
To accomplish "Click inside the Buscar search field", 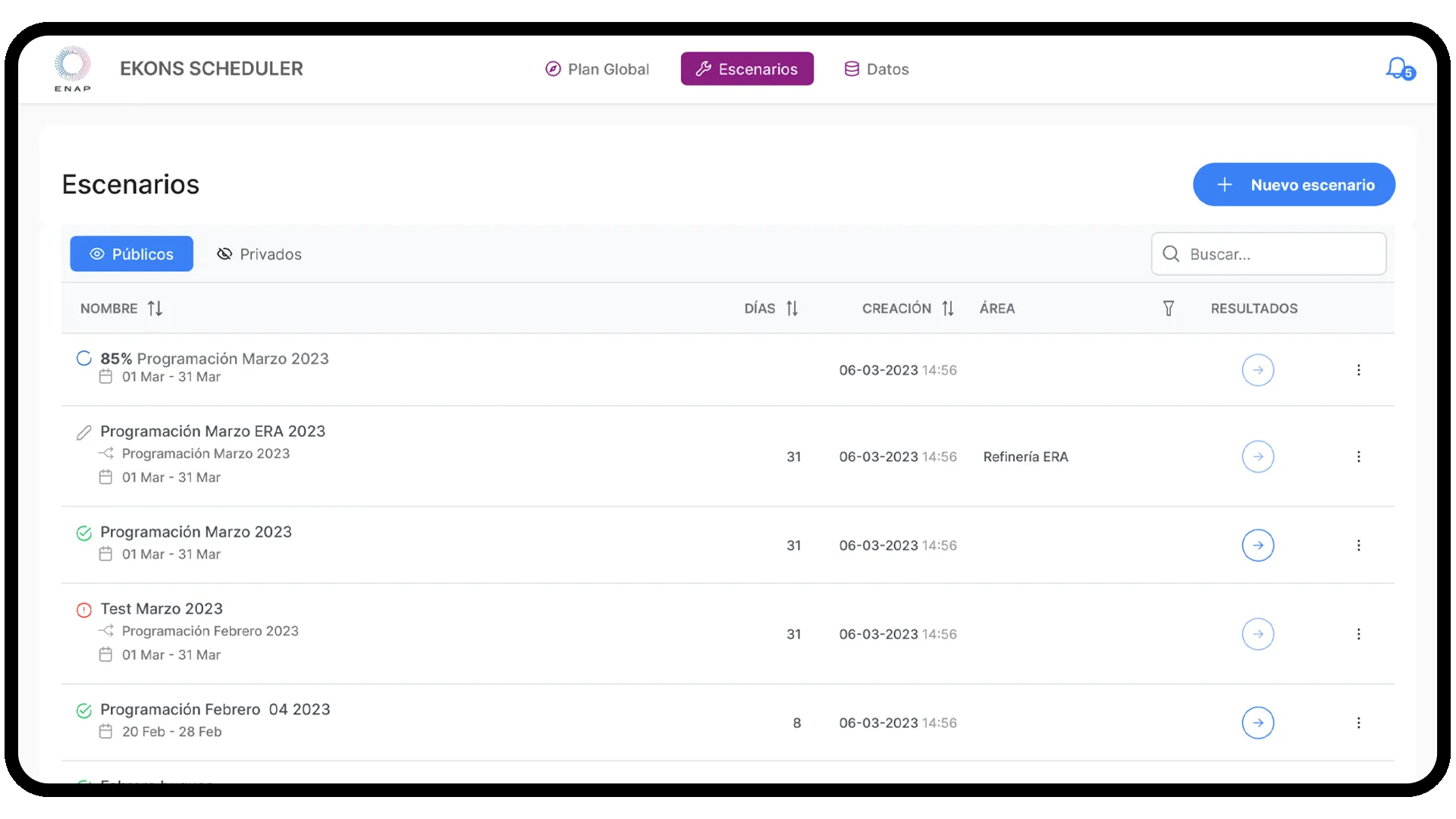I will click(1274, 254).
